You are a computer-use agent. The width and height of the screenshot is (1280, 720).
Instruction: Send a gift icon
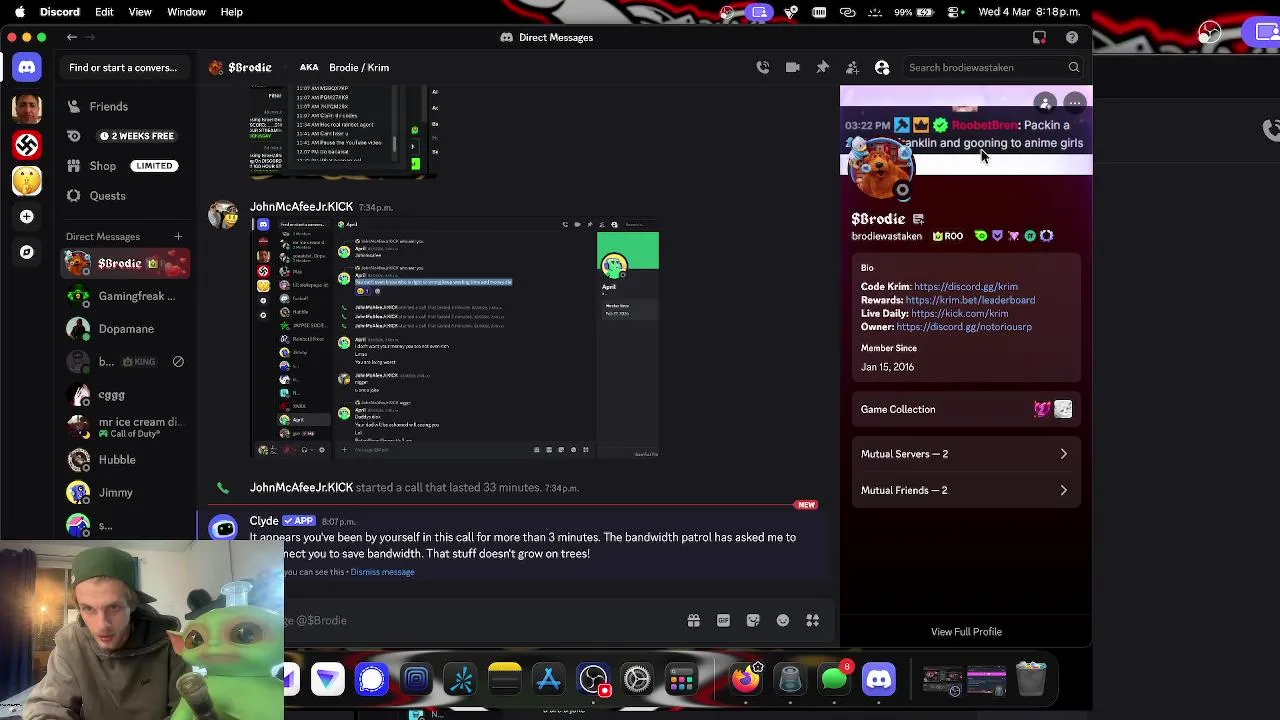(693, 621)
